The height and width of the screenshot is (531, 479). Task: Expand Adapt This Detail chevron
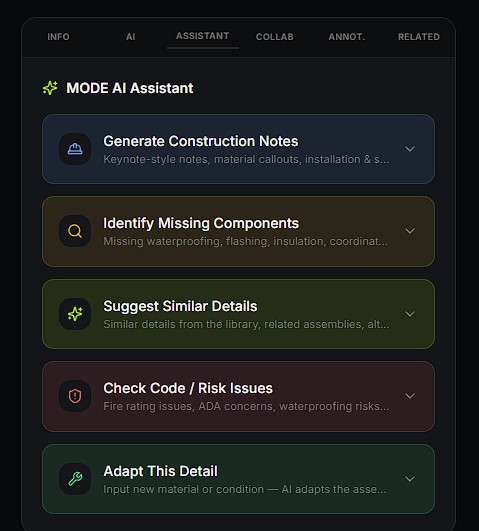(x=410, y=479)
